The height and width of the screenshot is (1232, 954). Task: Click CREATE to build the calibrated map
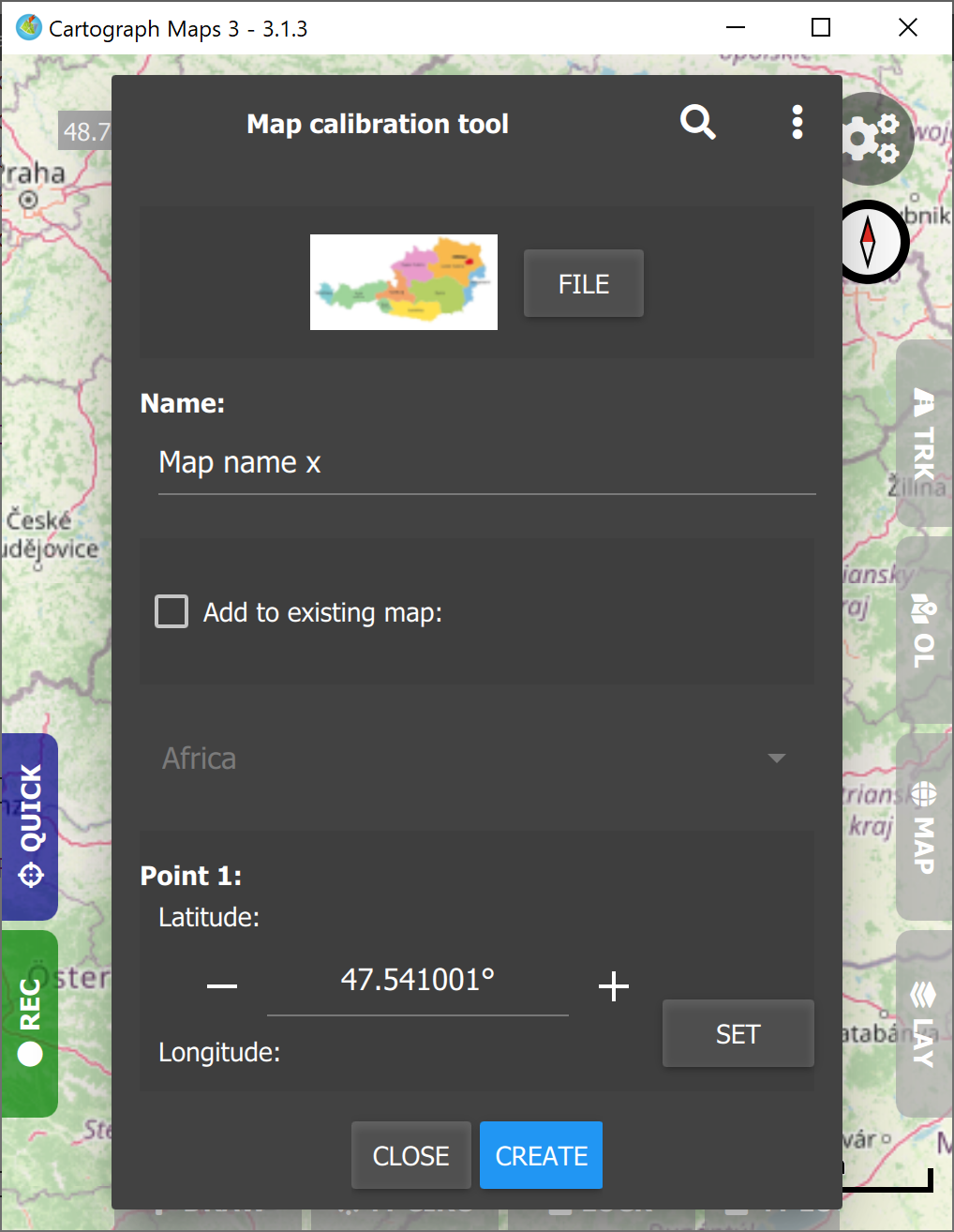click(541, 1155)
